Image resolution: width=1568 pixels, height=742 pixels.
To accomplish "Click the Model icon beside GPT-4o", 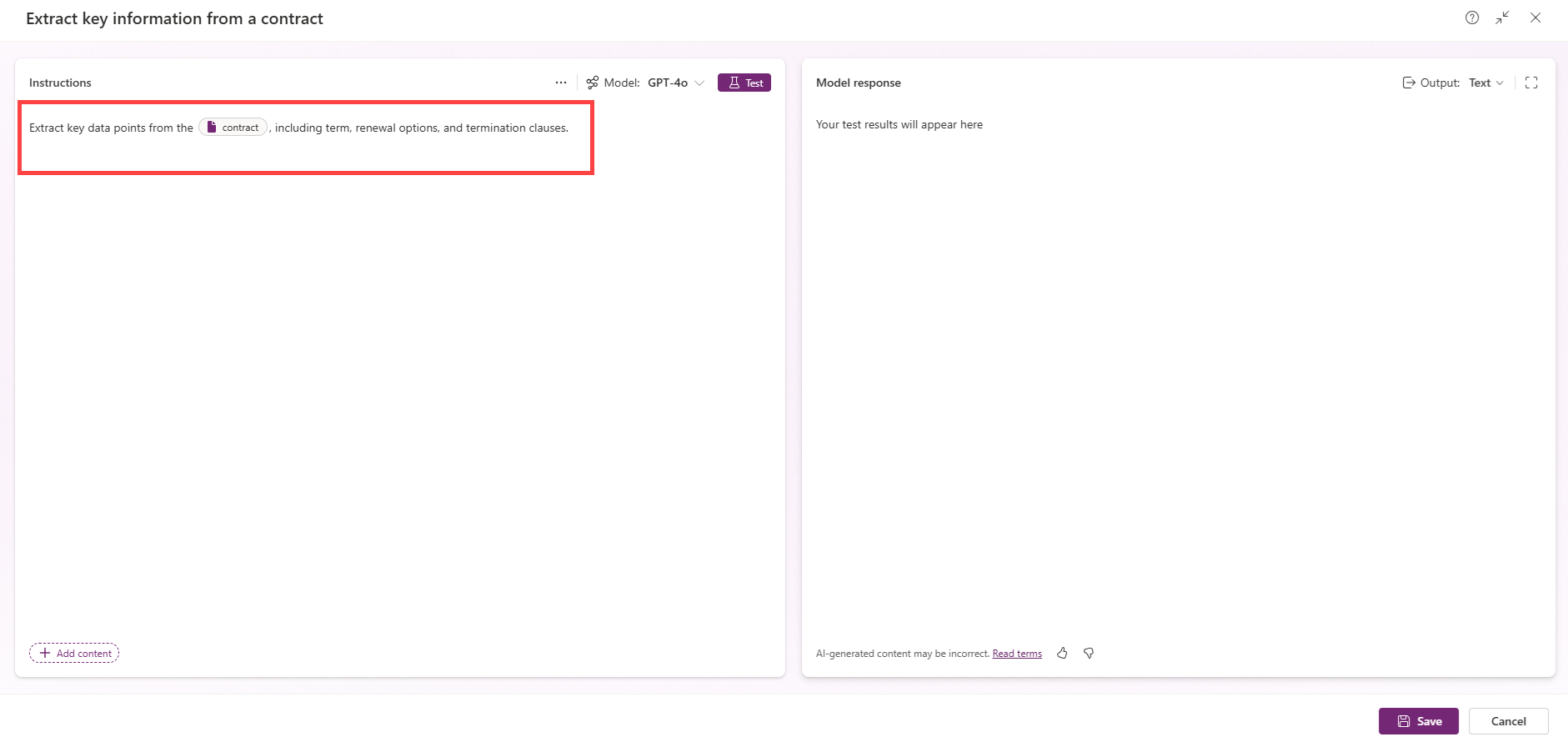I will [592, 83].
